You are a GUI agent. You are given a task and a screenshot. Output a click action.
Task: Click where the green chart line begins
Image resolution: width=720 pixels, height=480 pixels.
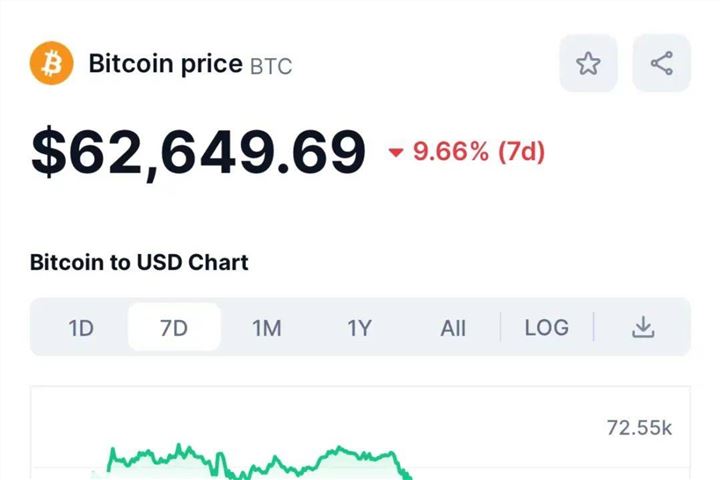click(x=109, y=462)
